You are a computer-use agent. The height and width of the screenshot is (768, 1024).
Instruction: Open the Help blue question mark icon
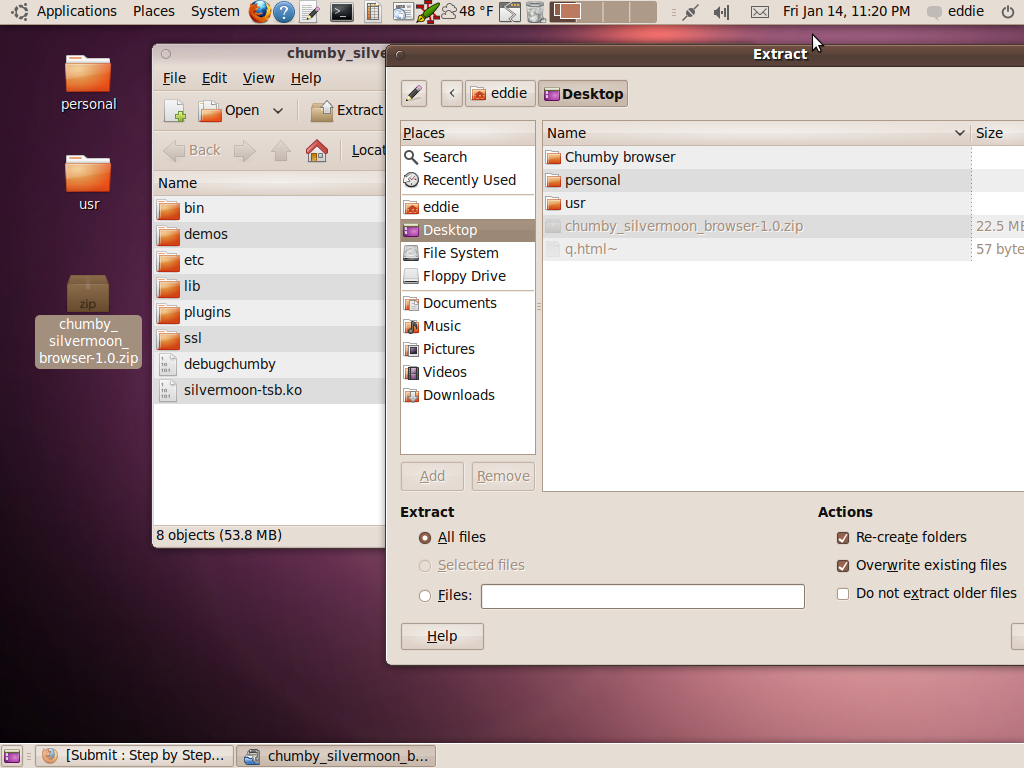pos(283,12)
